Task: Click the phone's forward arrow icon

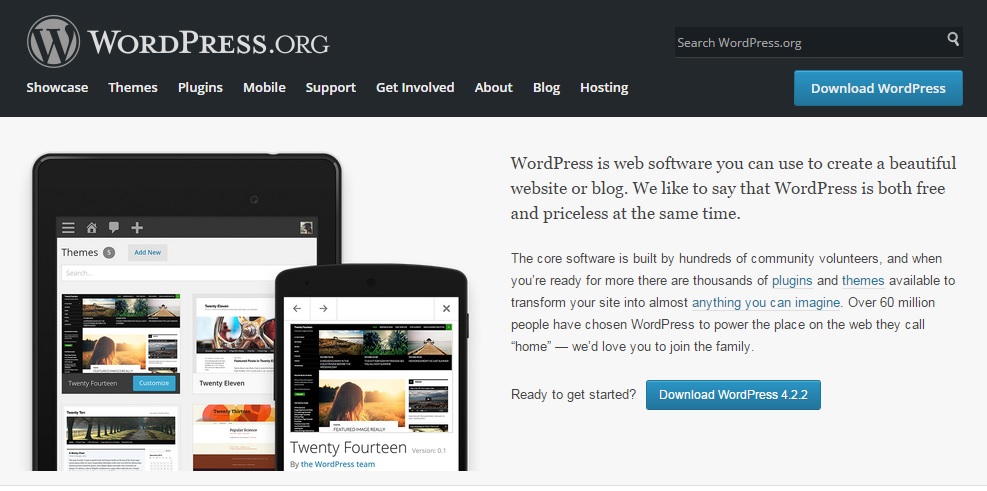Action: tap(323, 308)
